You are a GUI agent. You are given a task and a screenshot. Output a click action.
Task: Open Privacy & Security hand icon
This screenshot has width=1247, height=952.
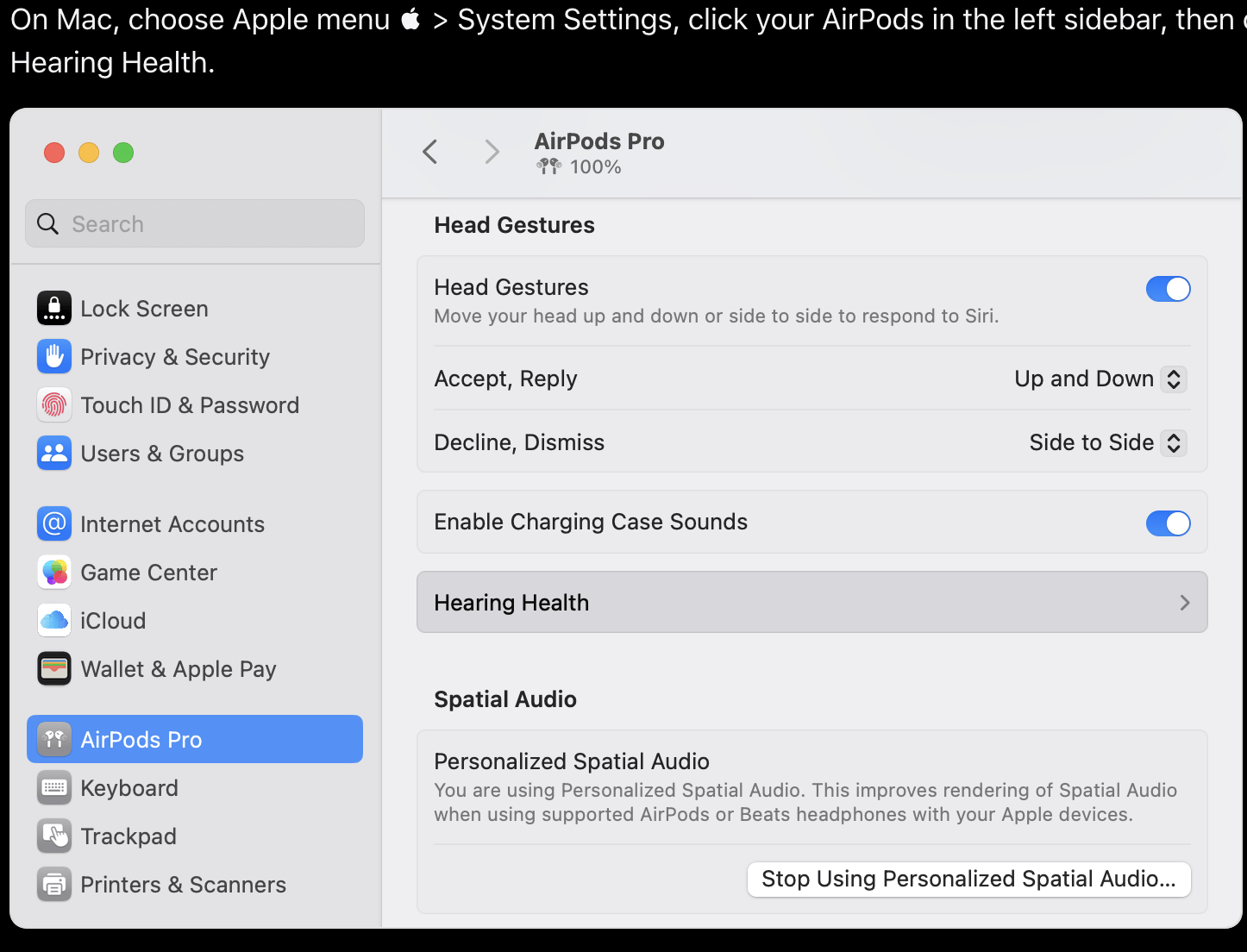coord(54,357)
